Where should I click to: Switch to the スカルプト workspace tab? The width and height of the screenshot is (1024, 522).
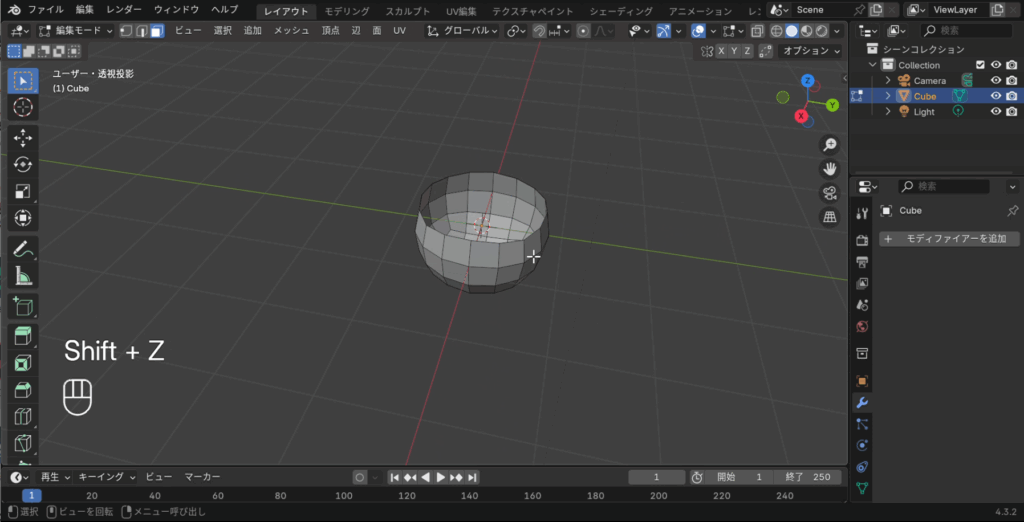[x=408, y=10]
